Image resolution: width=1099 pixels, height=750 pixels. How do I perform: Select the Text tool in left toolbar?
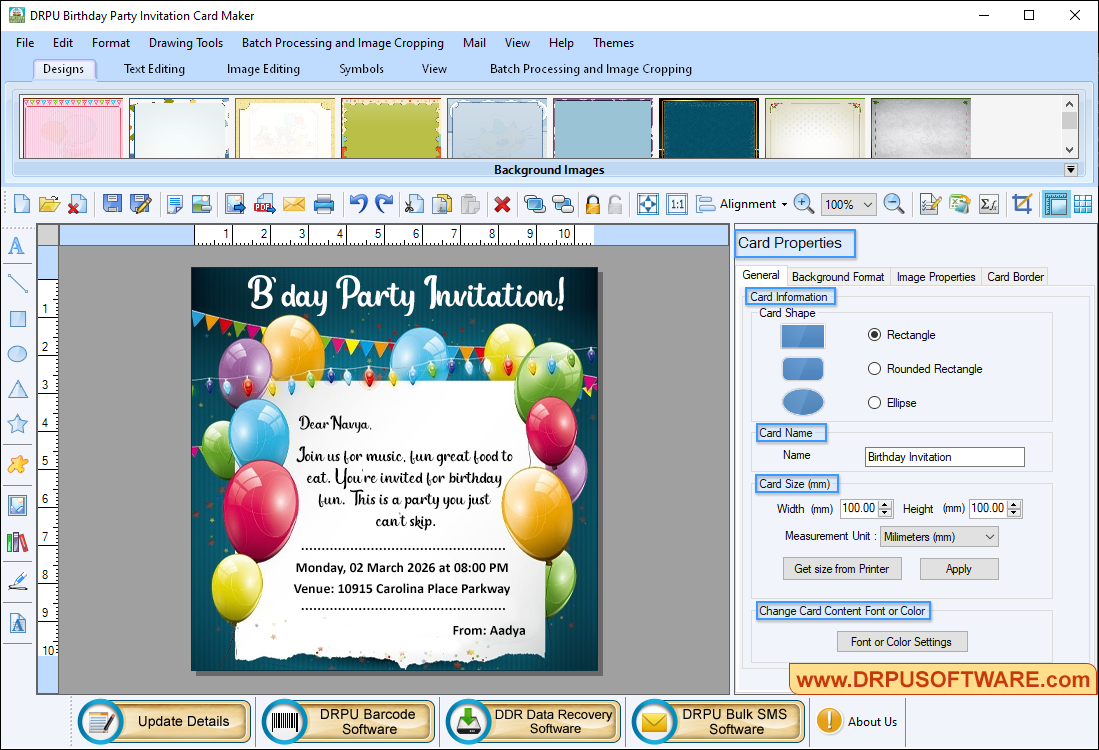click(x=16, y=247)
